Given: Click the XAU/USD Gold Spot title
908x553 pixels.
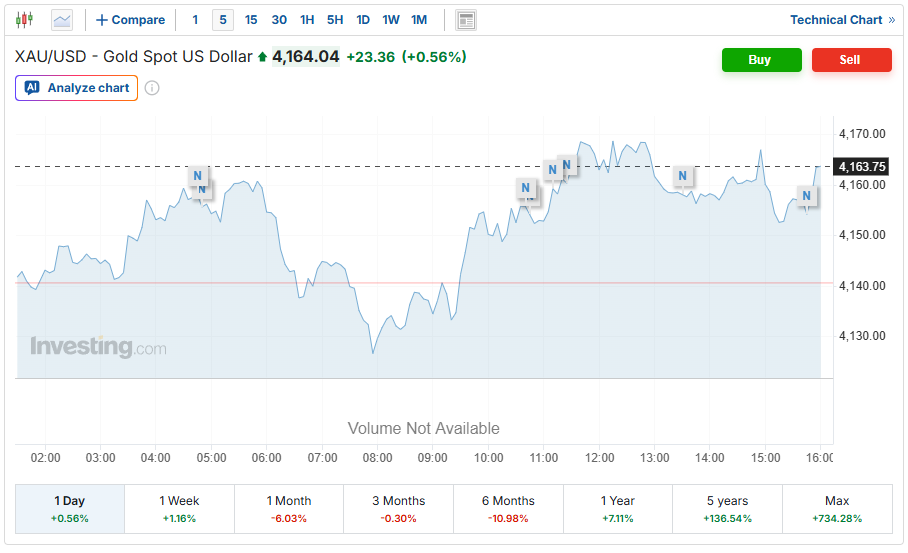Looking at the screenshot, I should [x=134, y=57].
